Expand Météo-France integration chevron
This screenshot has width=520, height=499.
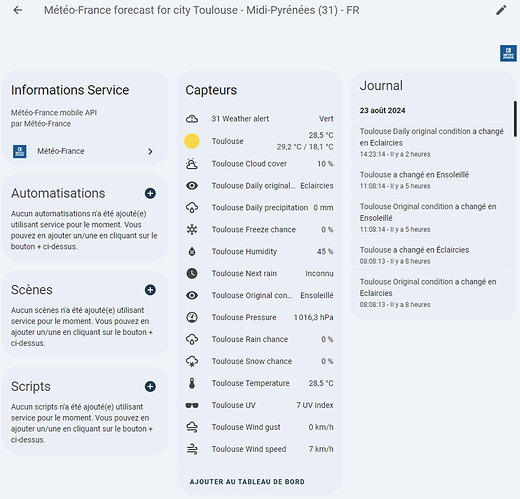pyautogui.click(x=150, y=151)
